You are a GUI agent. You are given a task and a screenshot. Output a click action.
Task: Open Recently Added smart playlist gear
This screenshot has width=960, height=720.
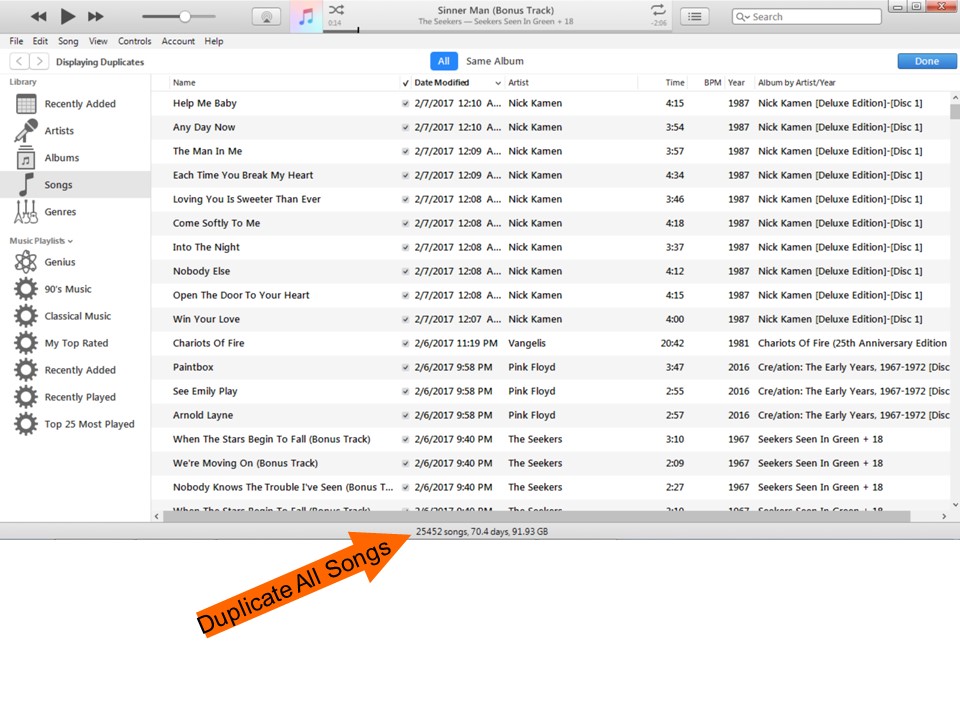point(26,370)
